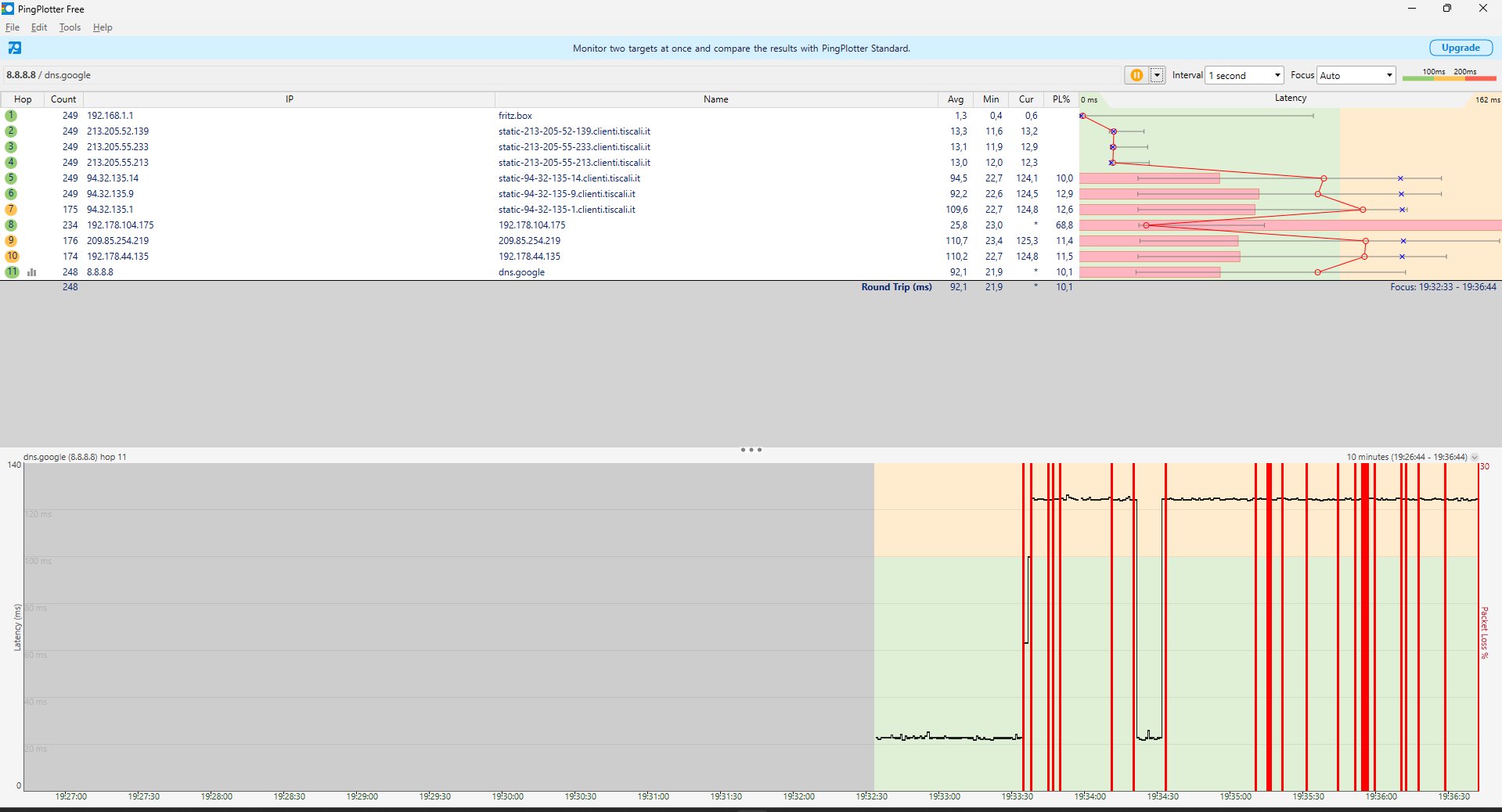Image resolution: width=1502 pixels, height=812 pixels.
Task: Select the green hop 5 circle
Action: [11, 178]
